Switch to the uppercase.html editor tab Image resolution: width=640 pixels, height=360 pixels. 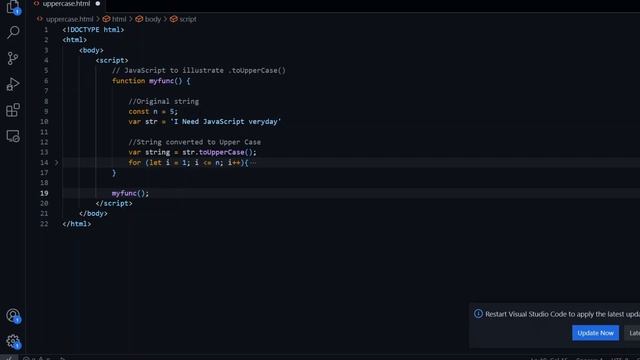[66, 4]
